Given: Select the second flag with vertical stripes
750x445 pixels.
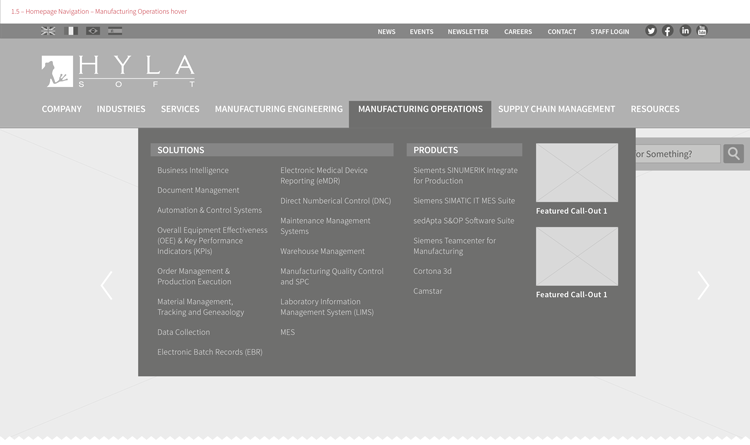Looking at the screenshot, I should pos(71,31).
